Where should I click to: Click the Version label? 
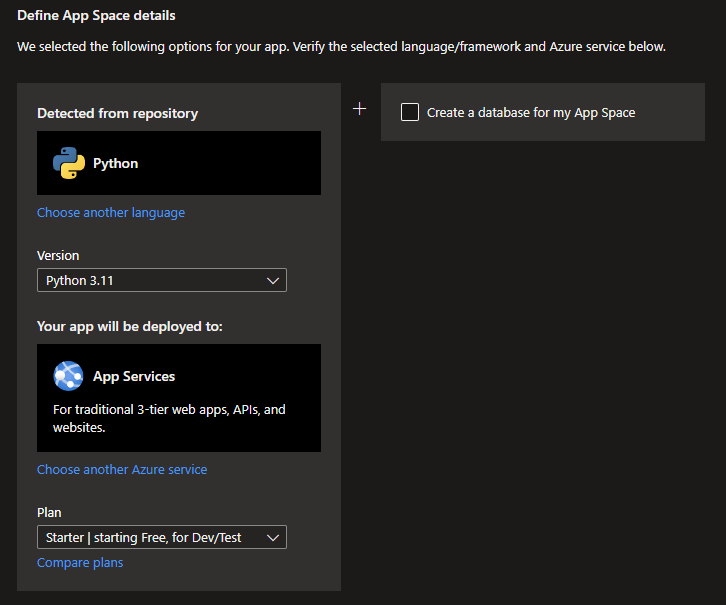coord(58,256)
